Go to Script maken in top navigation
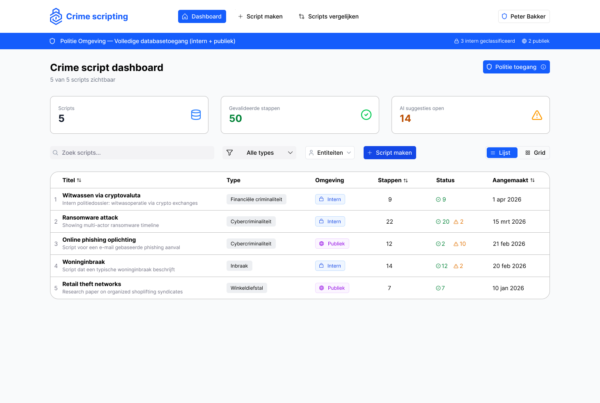The image size is (600, 403). [x=260, y=16]
